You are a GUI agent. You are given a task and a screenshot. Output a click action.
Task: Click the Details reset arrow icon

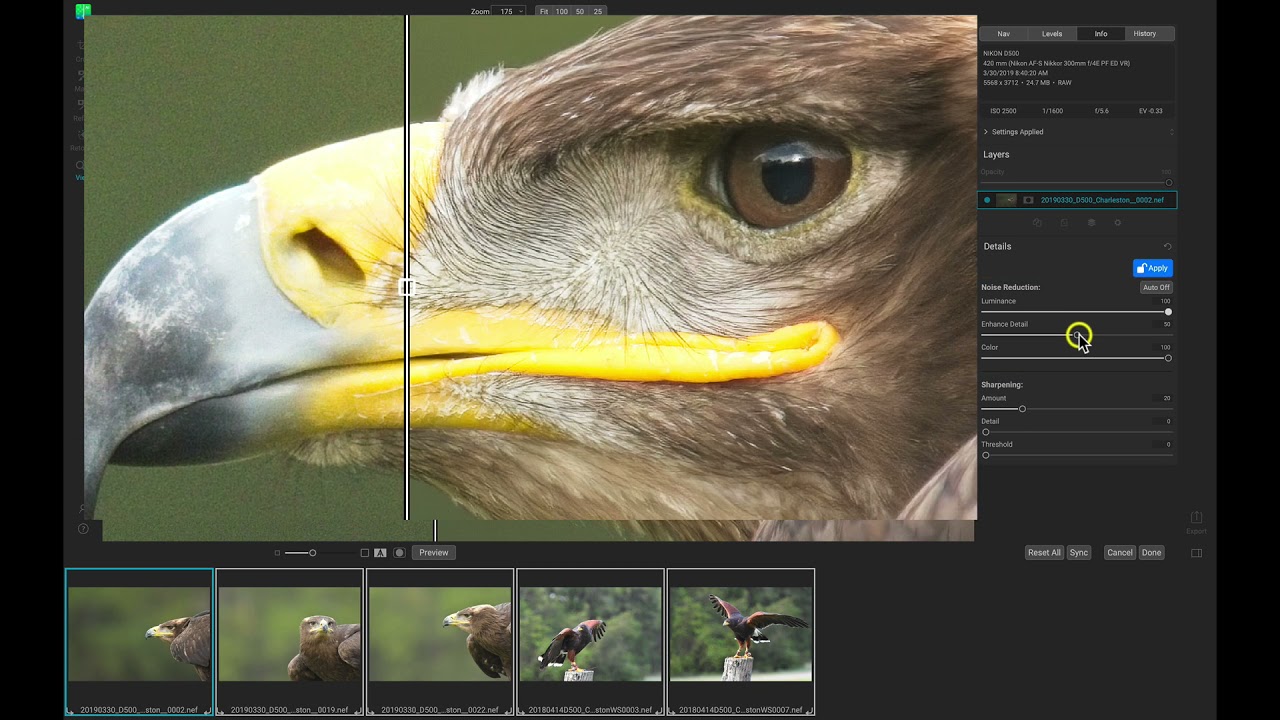[x=1167, y=247]
